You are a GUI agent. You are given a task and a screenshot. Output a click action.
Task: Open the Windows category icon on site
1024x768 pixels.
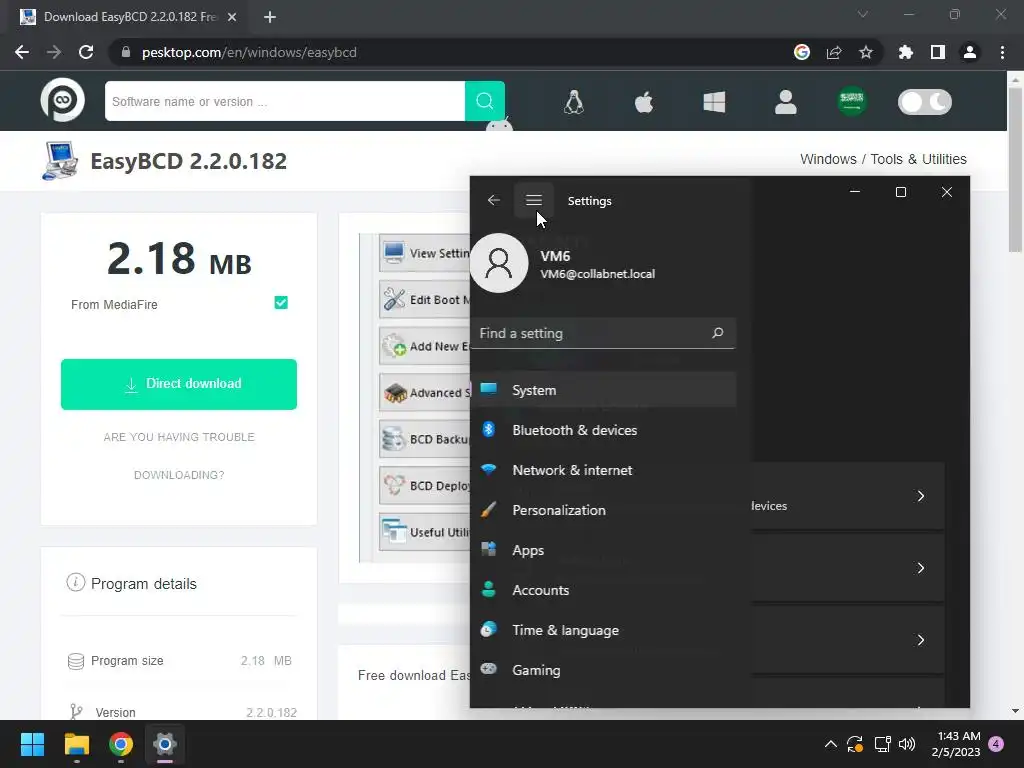714,102
